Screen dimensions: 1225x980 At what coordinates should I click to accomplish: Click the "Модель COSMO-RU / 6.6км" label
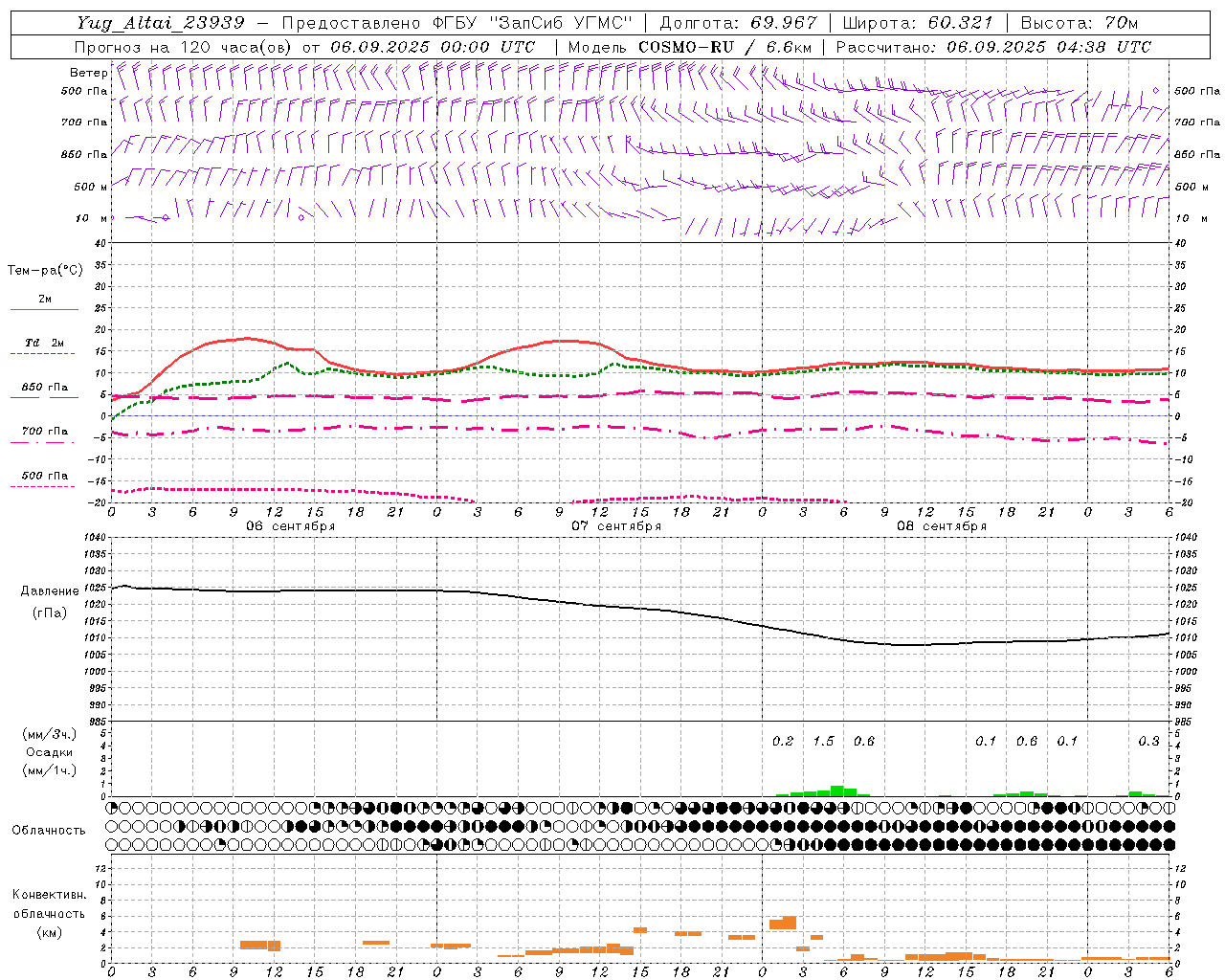tap(690, 47)
